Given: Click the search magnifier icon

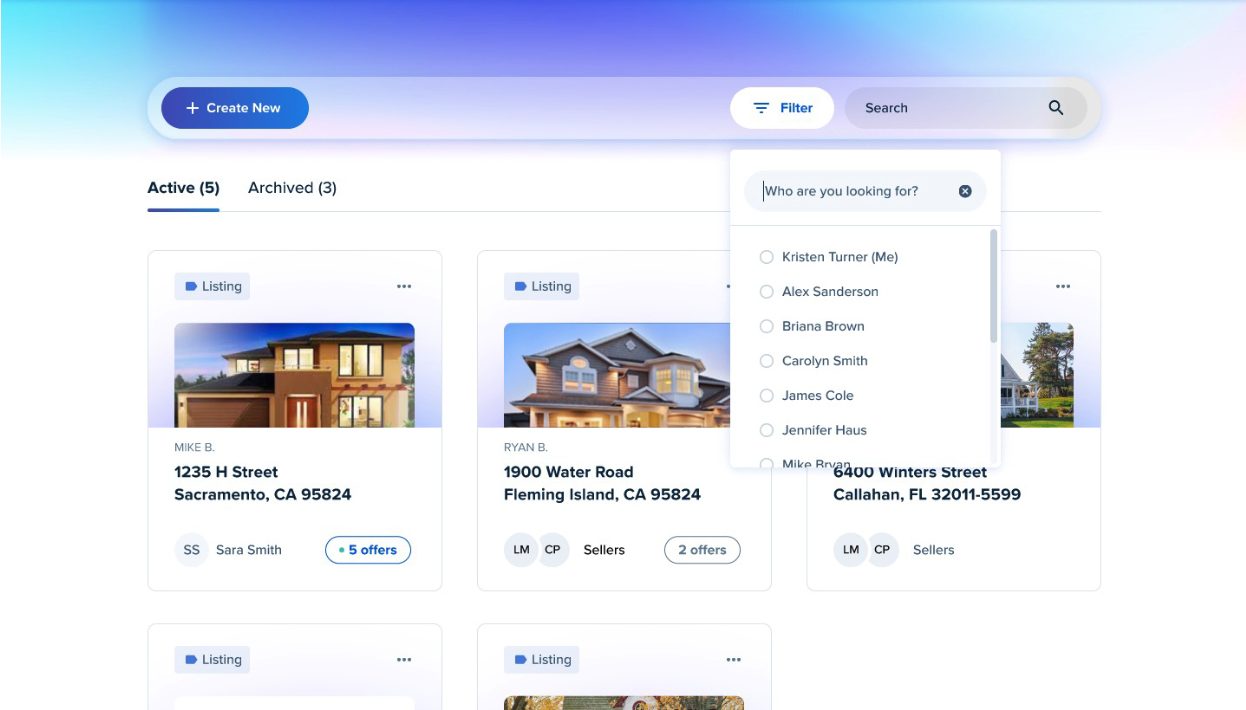Looking at the screenshot, I should [x=1056, y=108].
